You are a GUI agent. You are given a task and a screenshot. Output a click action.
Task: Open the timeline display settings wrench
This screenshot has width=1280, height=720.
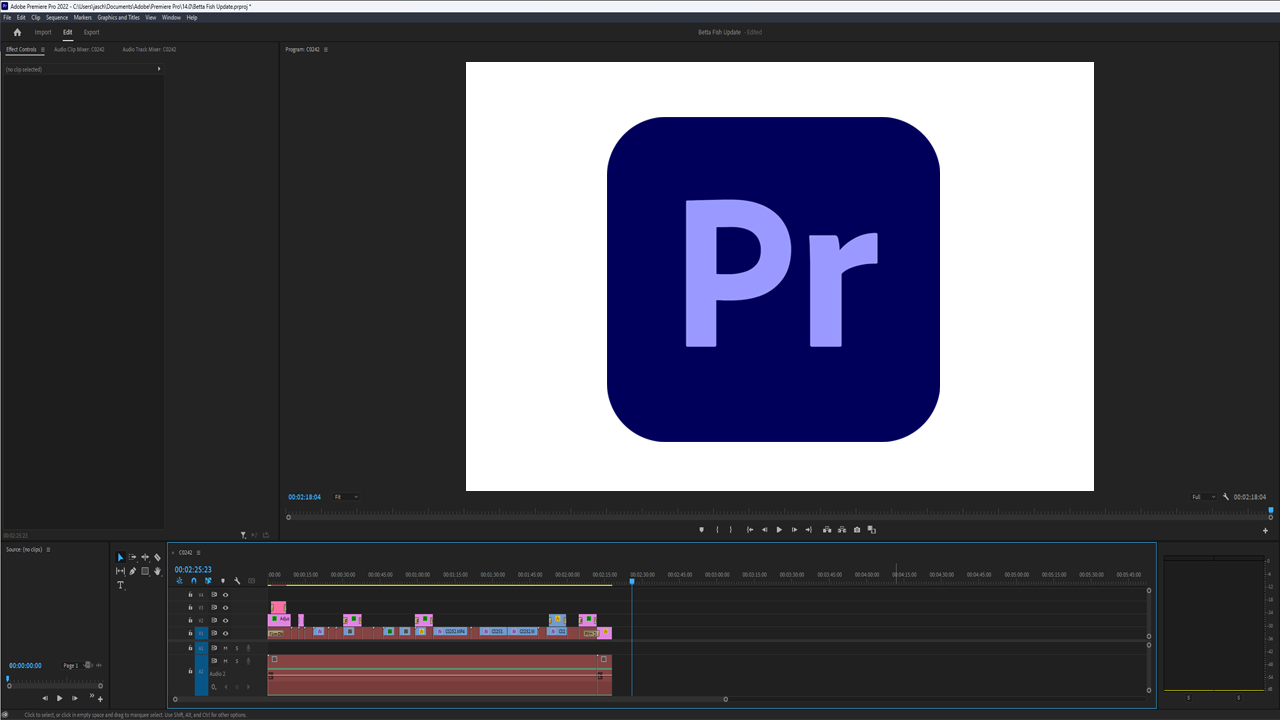coord(237,581)
